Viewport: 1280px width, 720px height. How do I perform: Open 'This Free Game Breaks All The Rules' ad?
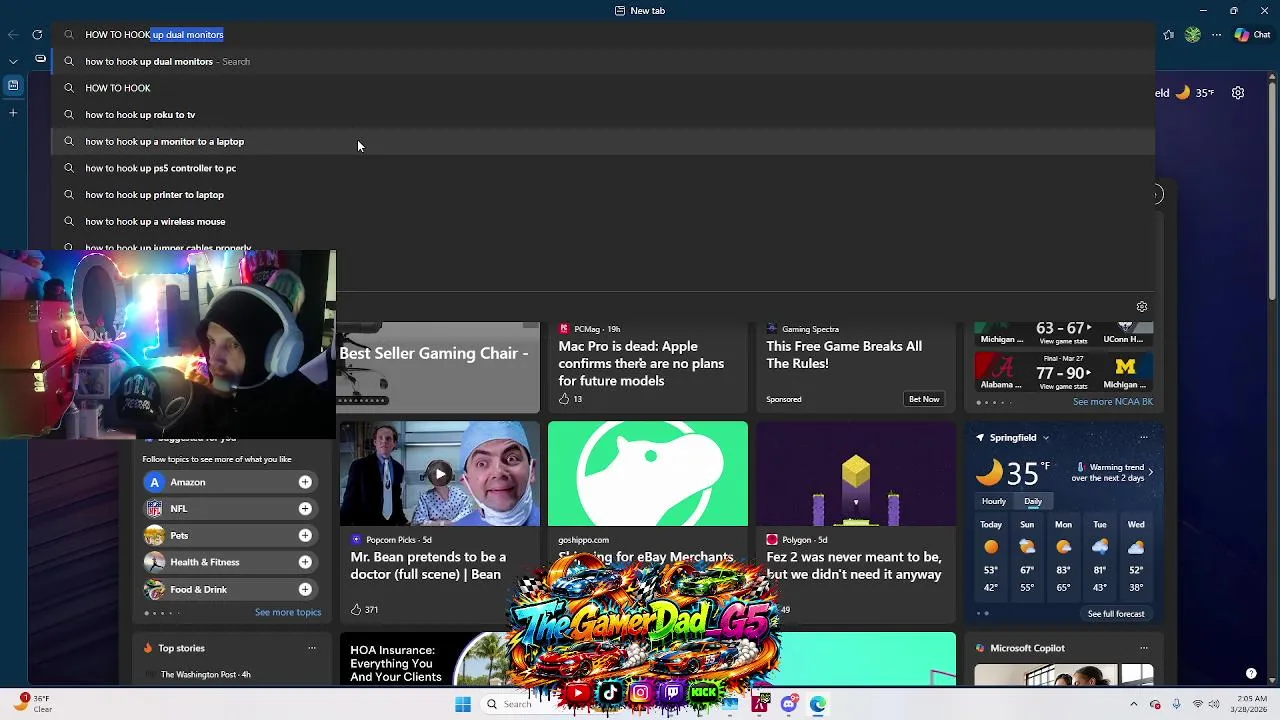pos(844,355)
